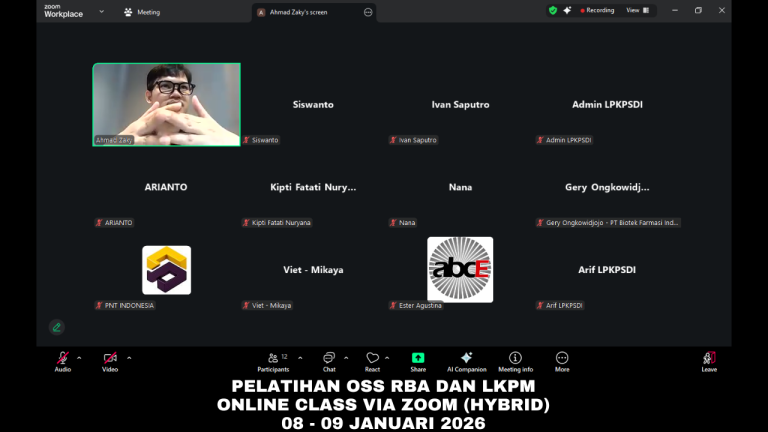Click Siswanto's muted microphone icon
The width and height of the screenshot is (768, 432).
point(246,140)
